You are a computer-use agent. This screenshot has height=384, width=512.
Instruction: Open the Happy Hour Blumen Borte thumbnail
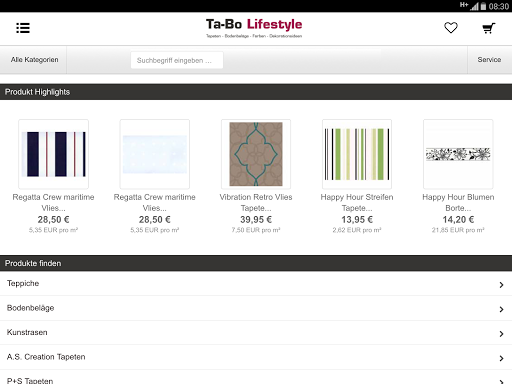click(x=458, y=154)
